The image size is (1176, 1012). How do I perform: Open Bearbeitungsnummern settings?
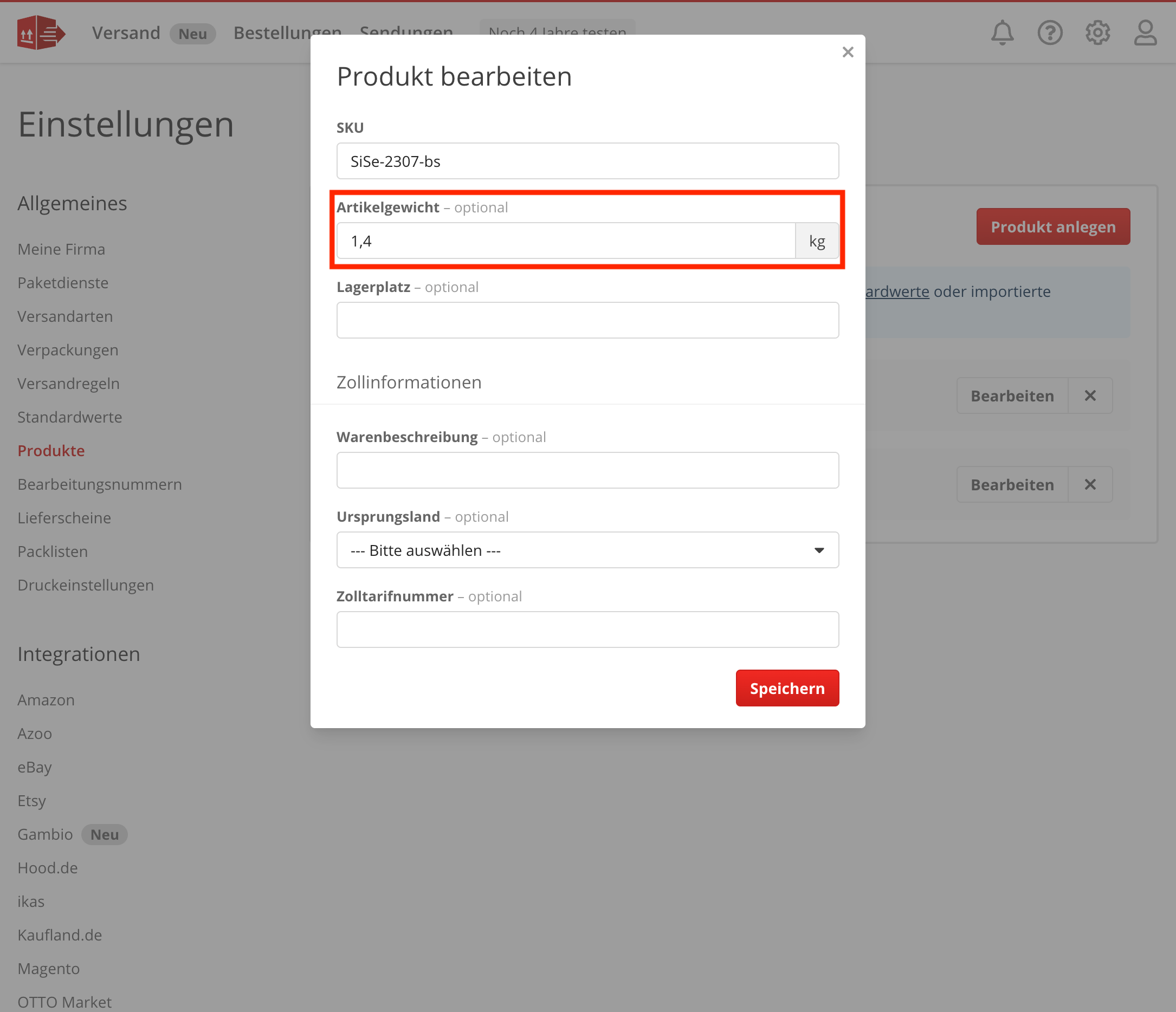[x=100, y=484]
